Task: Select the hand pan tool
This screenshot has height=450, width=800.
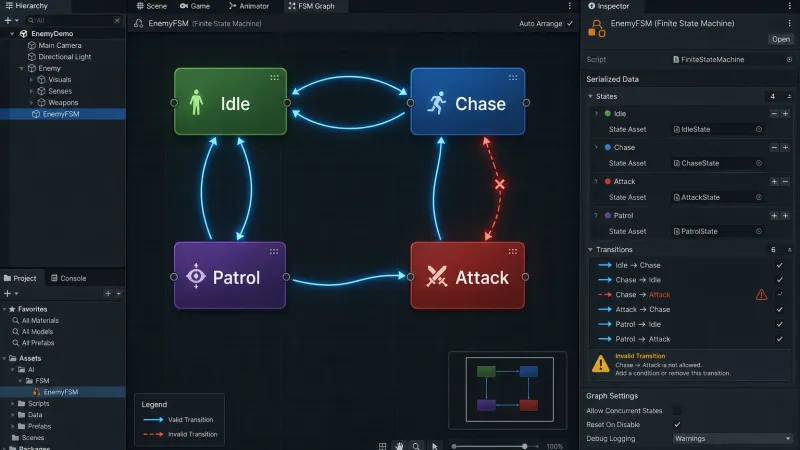Action: point(399,446)
